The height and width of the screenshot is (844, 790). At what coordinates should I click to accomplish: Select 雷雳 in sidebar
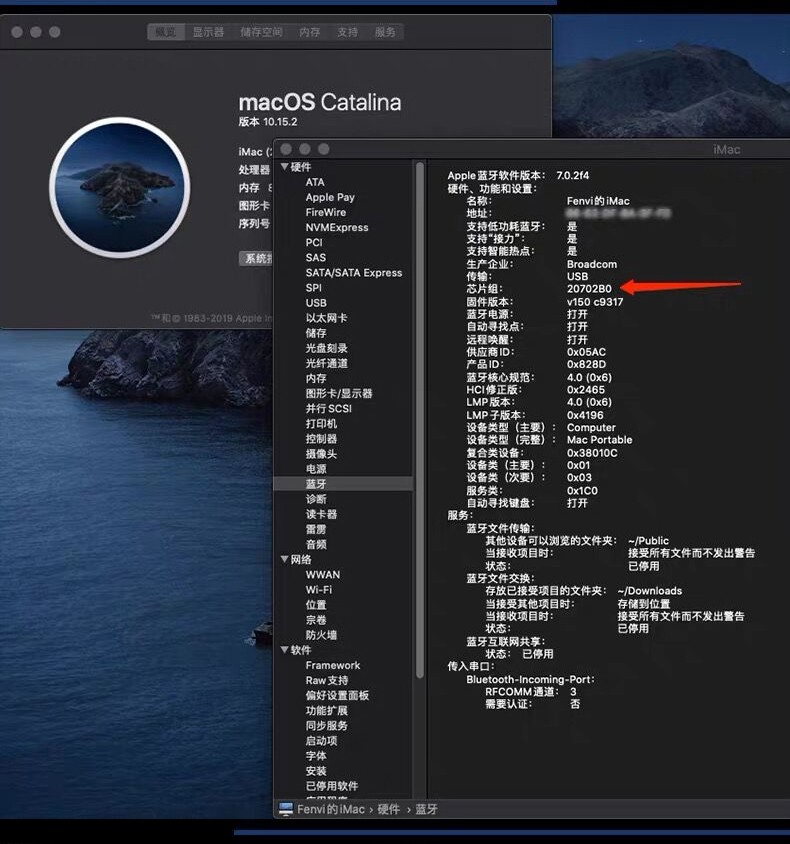click(x=316, y=529)
